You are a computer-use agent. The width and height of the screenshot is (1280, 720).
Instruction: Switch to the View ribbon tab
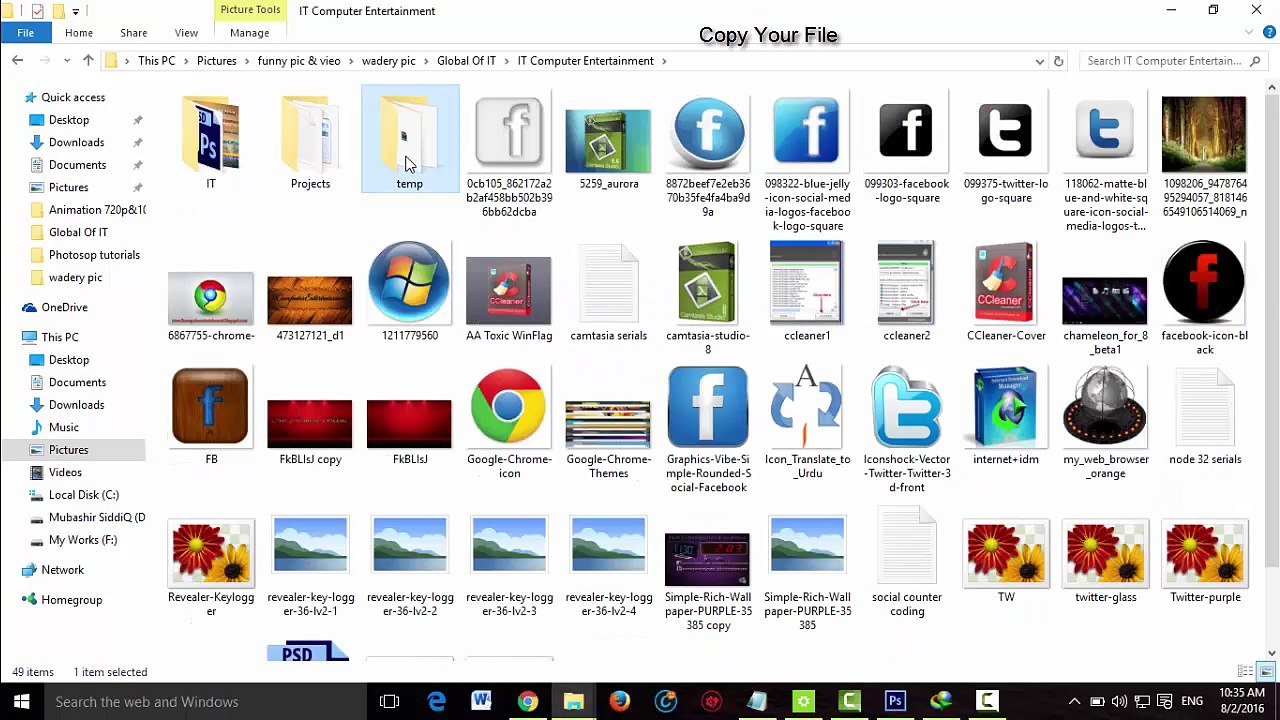coord(186,33)
